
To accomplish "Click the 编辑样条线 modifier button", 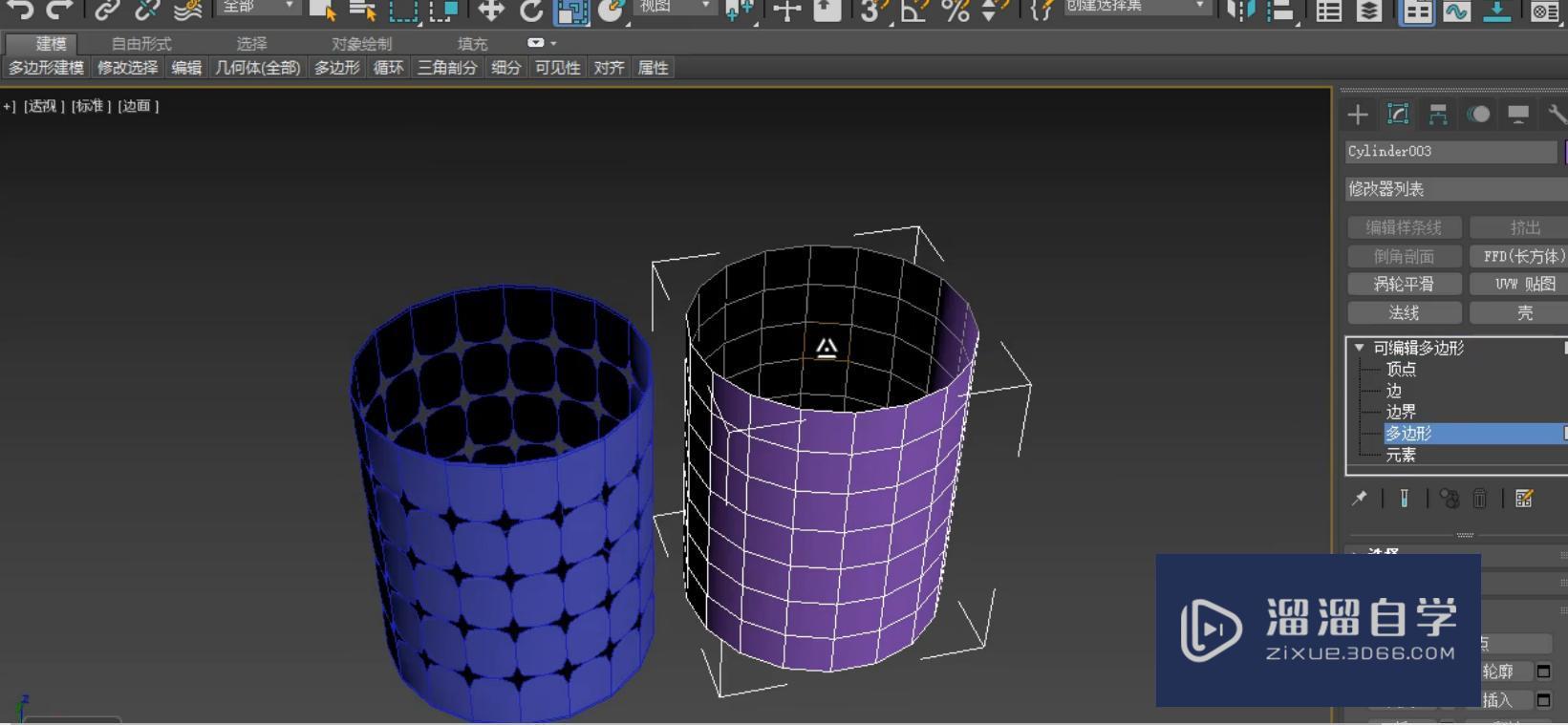I will pos(1404,227).
